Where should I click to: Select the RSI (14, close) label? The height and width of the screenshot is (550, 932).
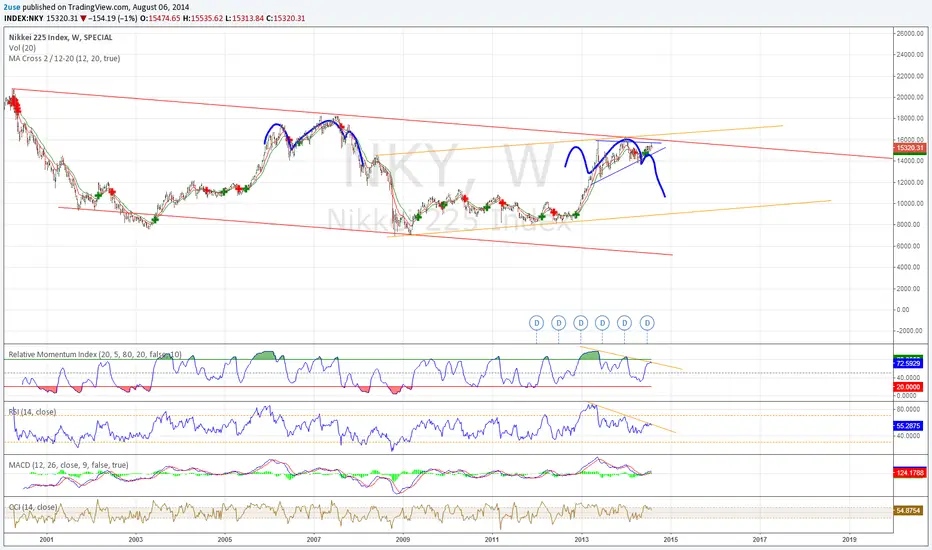32,411
